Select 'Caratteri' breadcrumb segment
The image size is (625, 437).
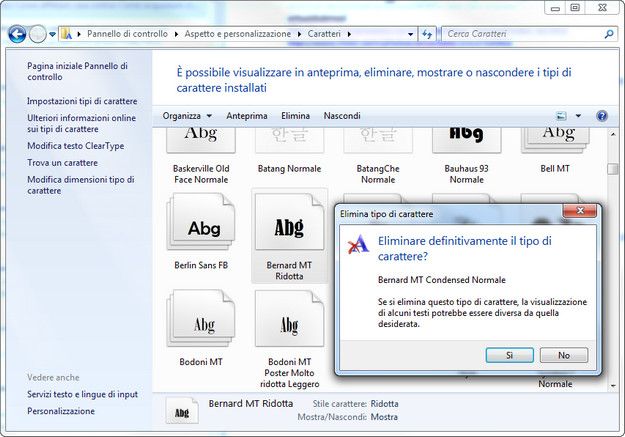[324, 34]
